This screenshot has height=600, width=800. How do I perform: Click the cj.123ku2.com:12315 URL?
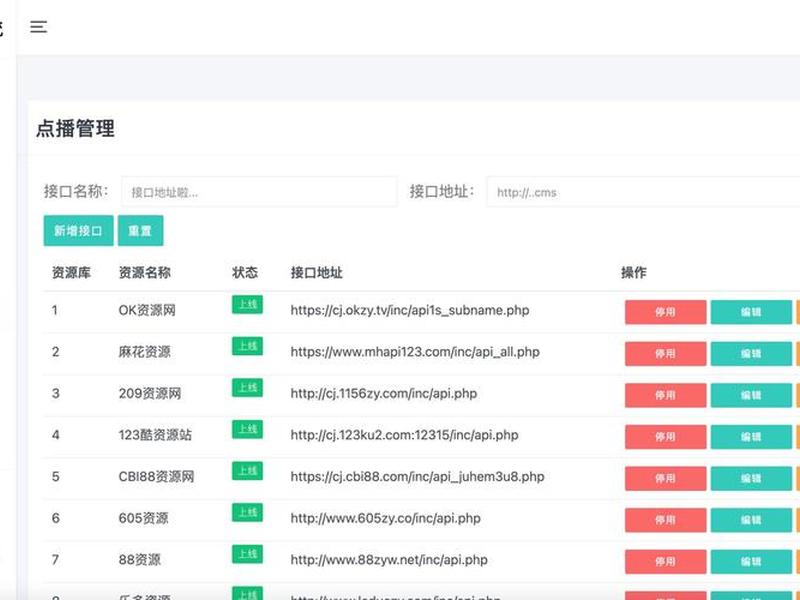coord(405,435)
